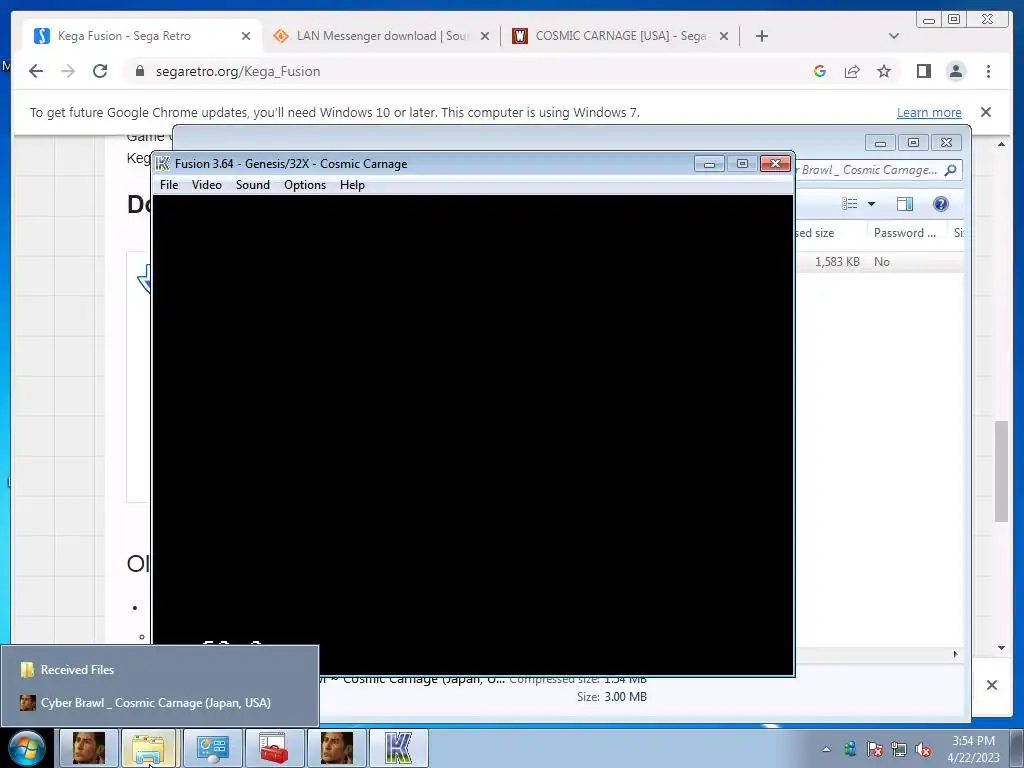Toggle Chrome side panel
Screen dimensions: 1024x768
[923, 71]
